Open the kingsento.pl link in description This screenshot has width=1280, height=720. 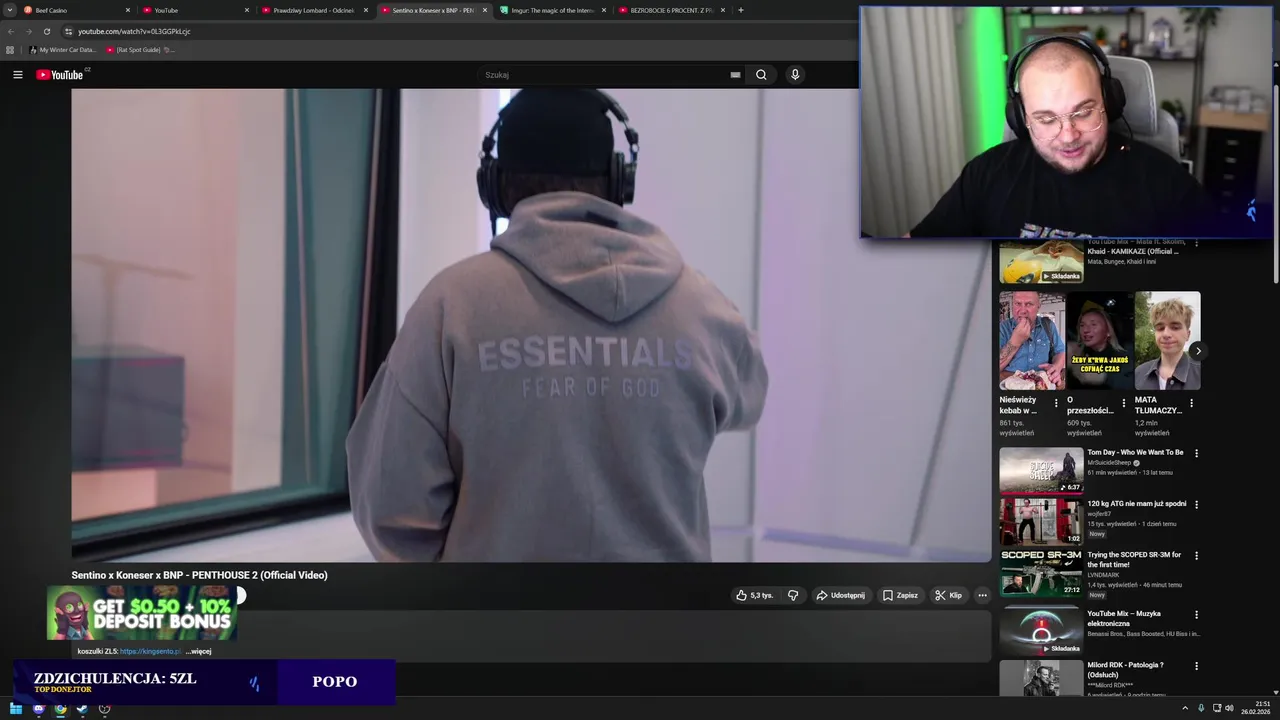point(150,651)
